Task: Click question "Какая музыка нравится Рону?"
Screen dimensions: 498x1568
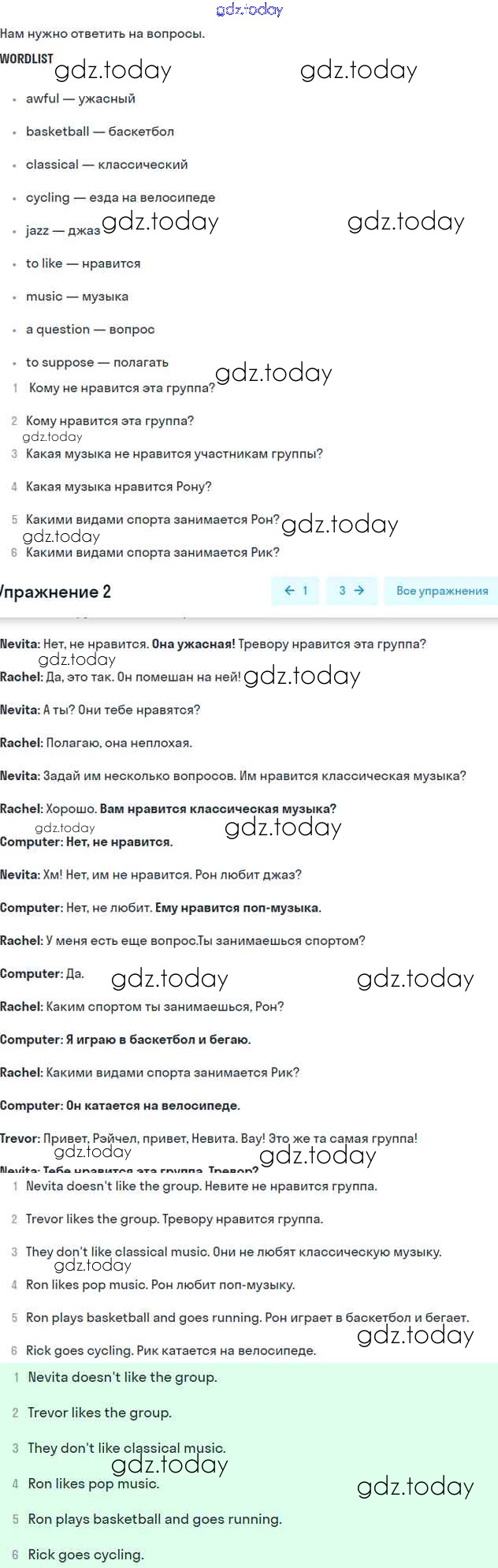Action: [x=118, y=487]
